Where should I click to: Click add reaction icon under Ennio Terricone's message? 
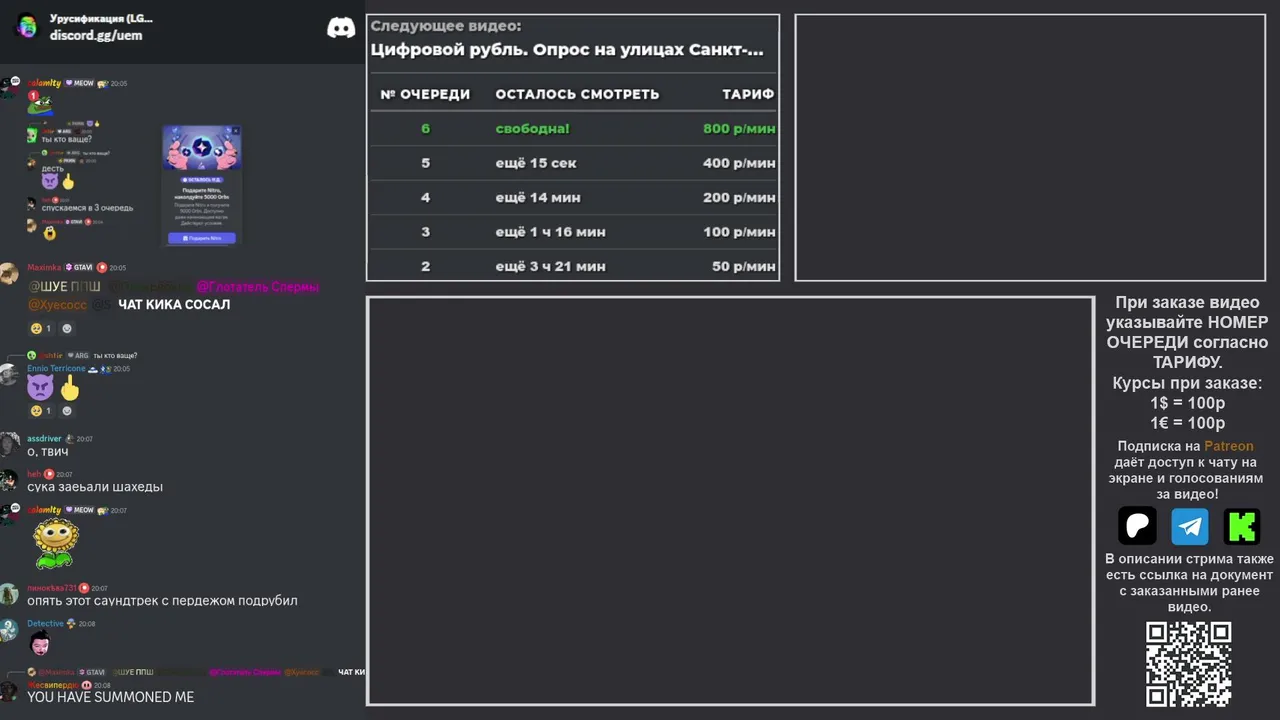coord(67,411)
